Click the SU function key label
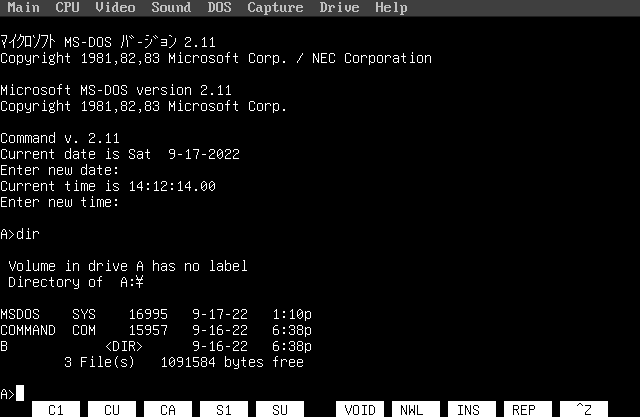 [x=280, y=409]
